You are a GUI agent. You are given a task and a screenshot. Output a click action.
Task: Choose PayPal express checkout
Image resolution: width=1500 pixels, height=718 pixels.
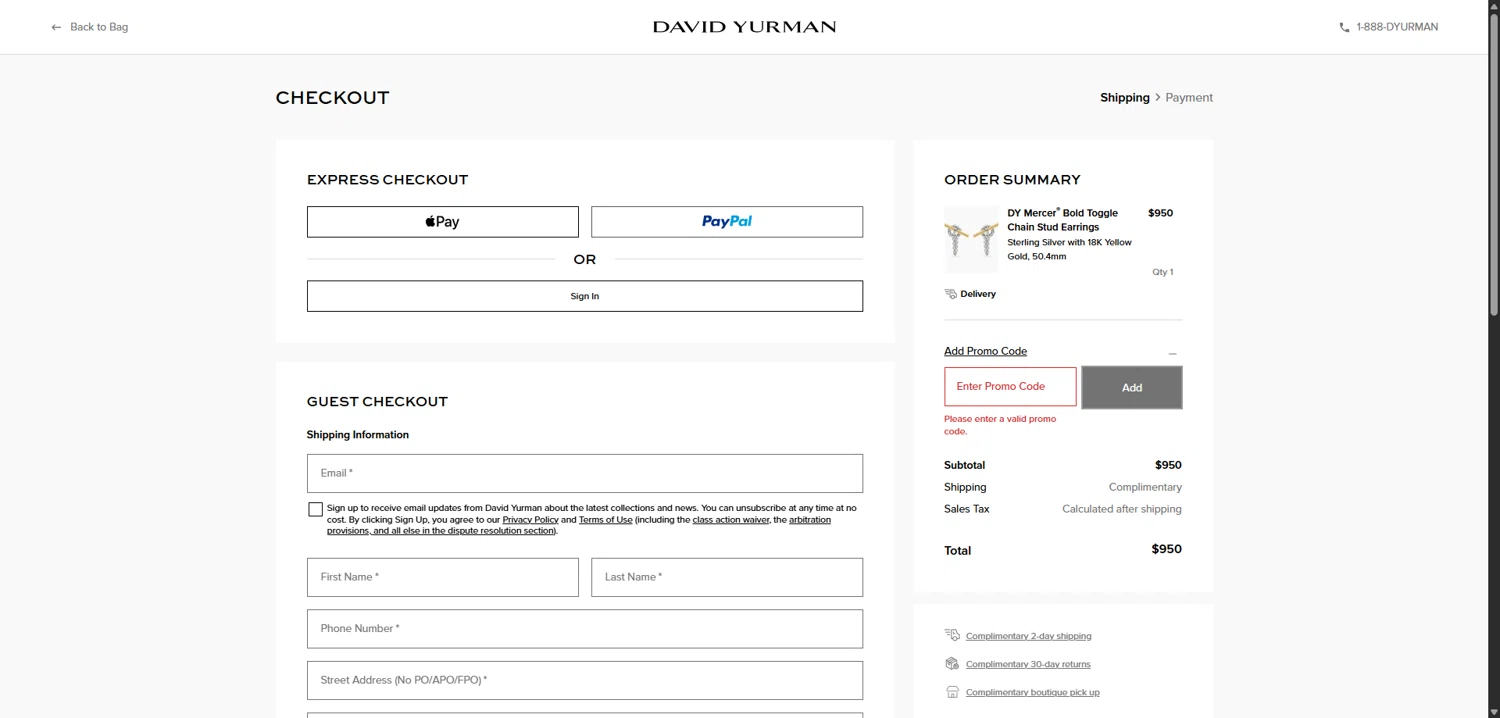tap(727, 222)
